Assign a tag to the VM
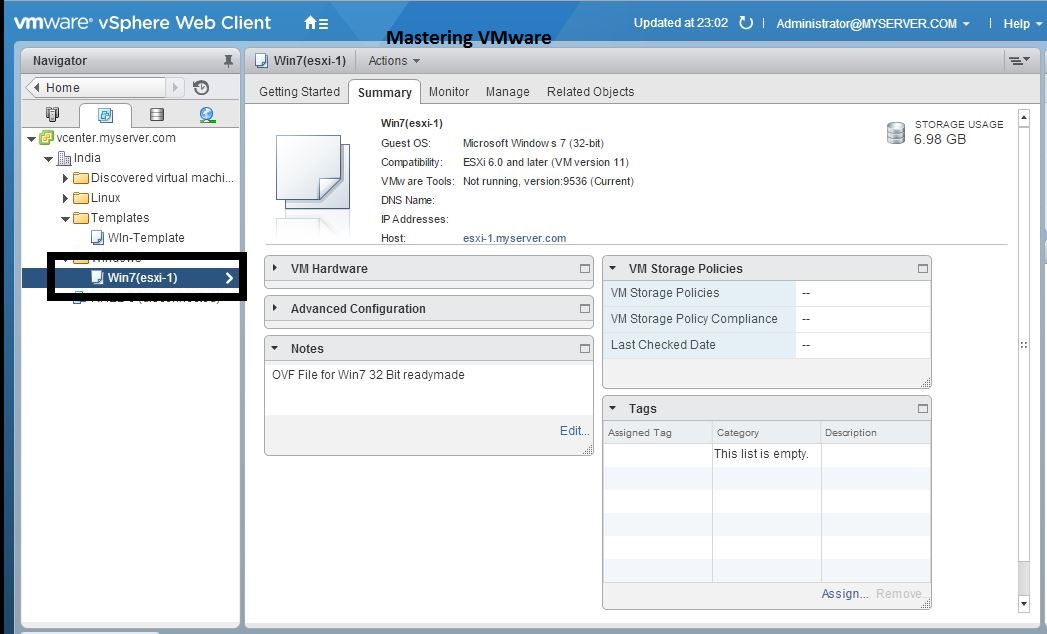This screenshot has width=1047, height=634. click(x=845, y=594)
